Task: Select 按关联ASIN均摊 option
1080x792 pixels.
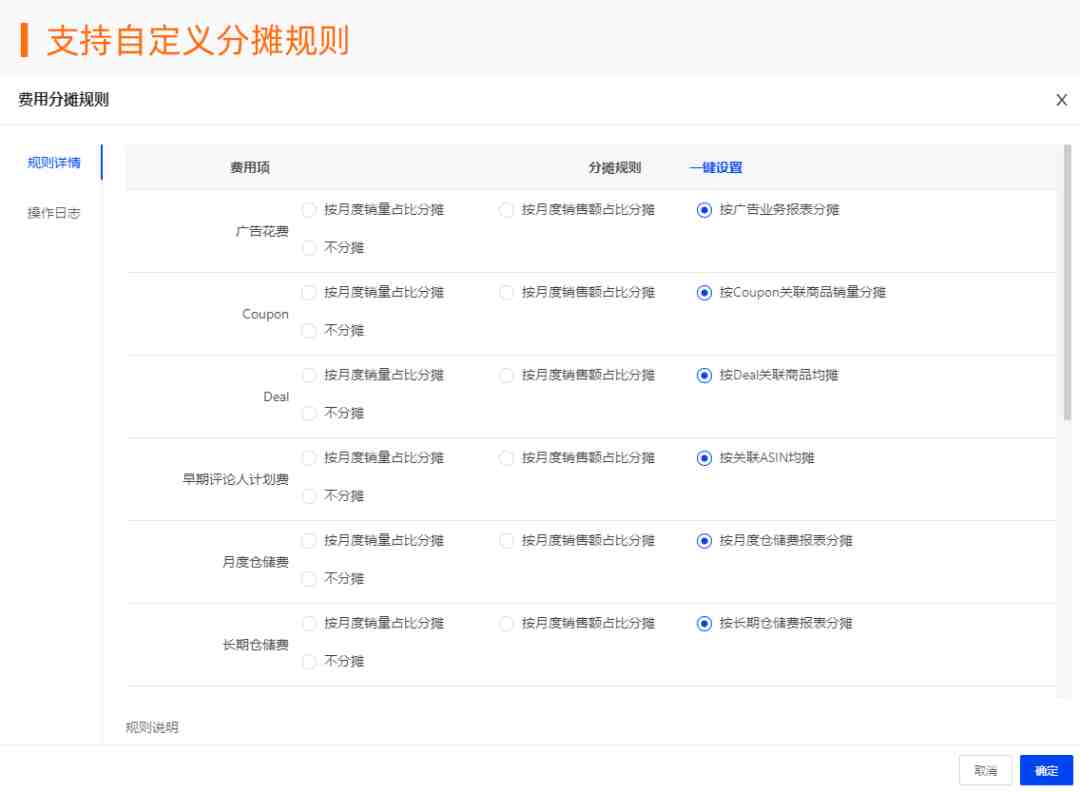Action: tap(704, 457)
